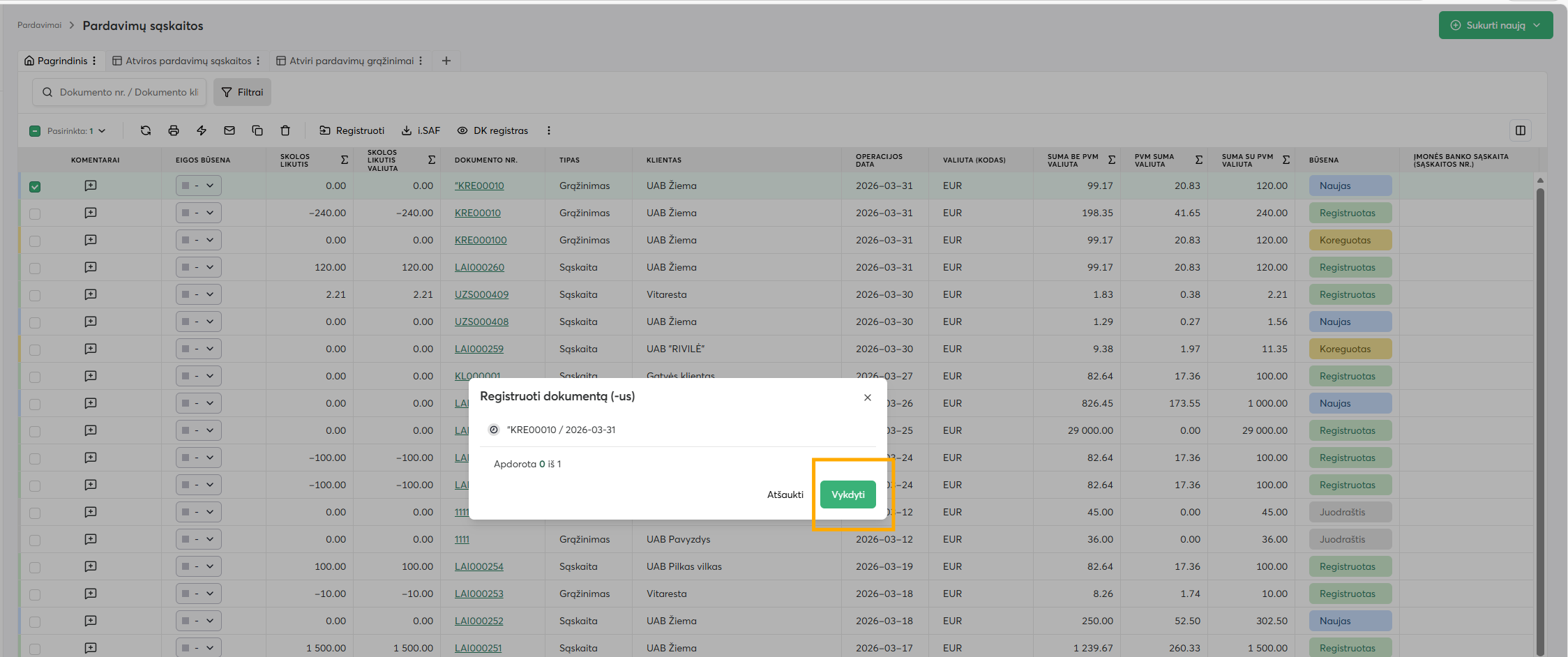Viewport: 1568px width, 657px height.
Task: Click the vertical scrollbar of the table
Action: point(1540,418)
